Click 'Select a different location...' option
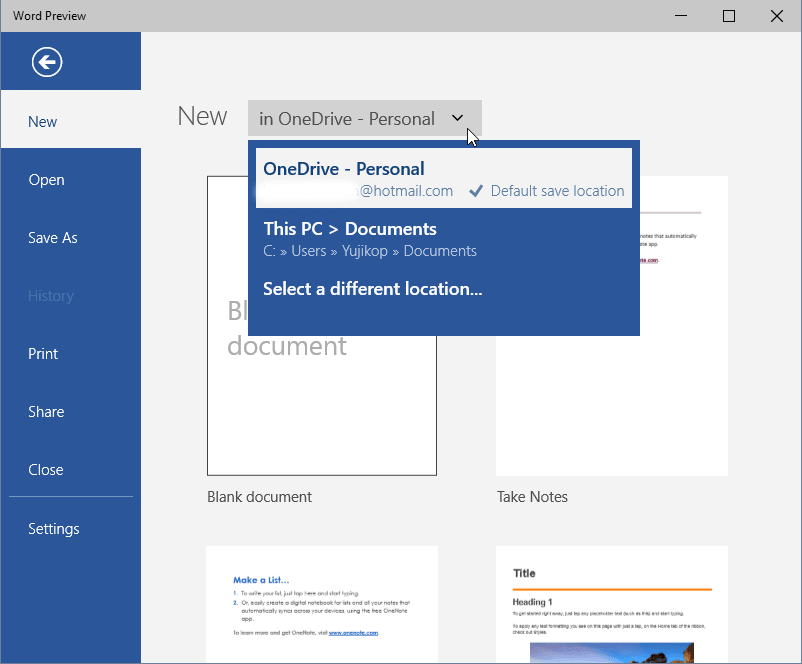 (x=372, y=289)
